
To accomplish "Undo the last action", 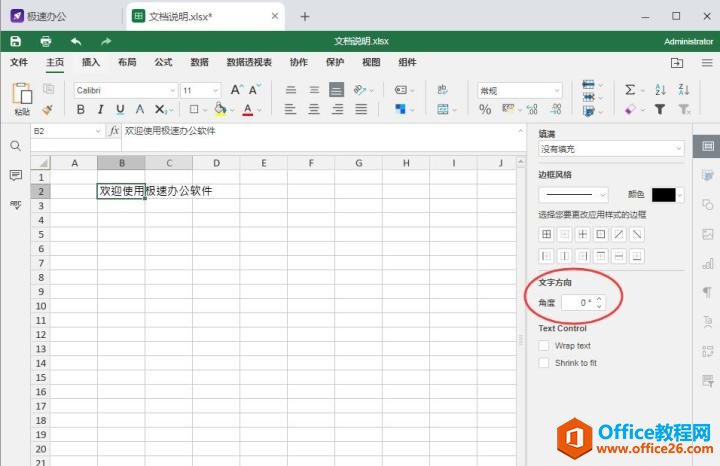I will pyautogui.click(x=76, y=41).
